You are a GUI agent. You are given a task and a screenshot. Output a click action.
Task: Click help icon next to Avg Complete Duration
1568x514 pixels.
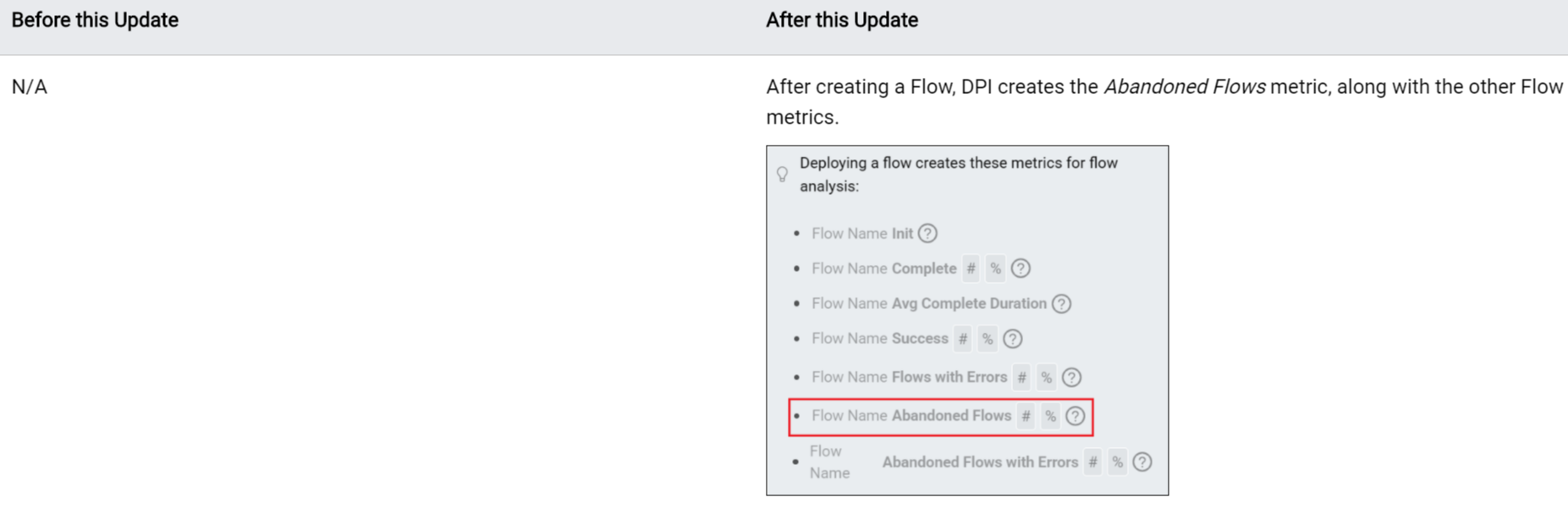tap(1061, 304)
